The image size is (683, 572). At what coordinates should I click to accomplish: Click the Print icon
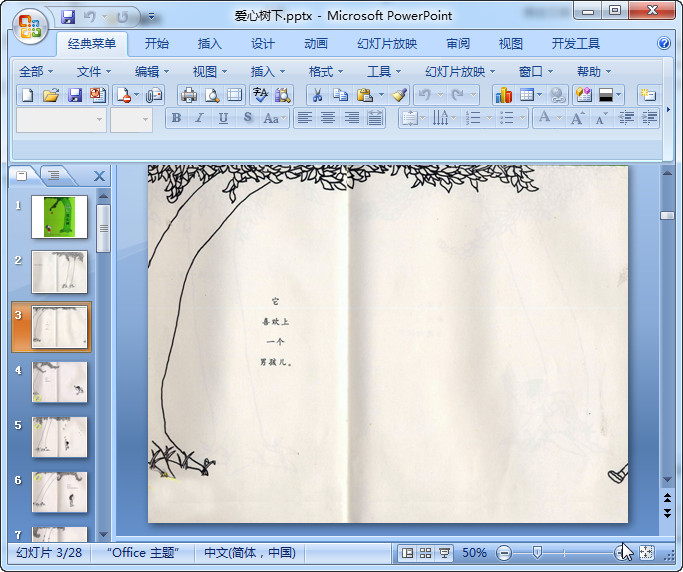pos(189,95)
